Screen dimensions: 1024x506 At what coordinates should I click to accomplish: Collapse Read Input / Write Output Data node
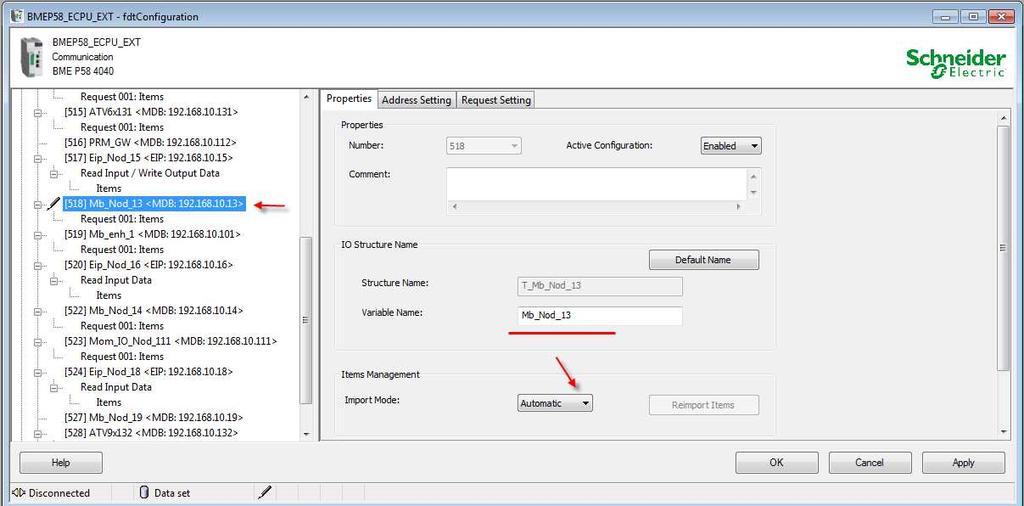(x=54, y=173)
